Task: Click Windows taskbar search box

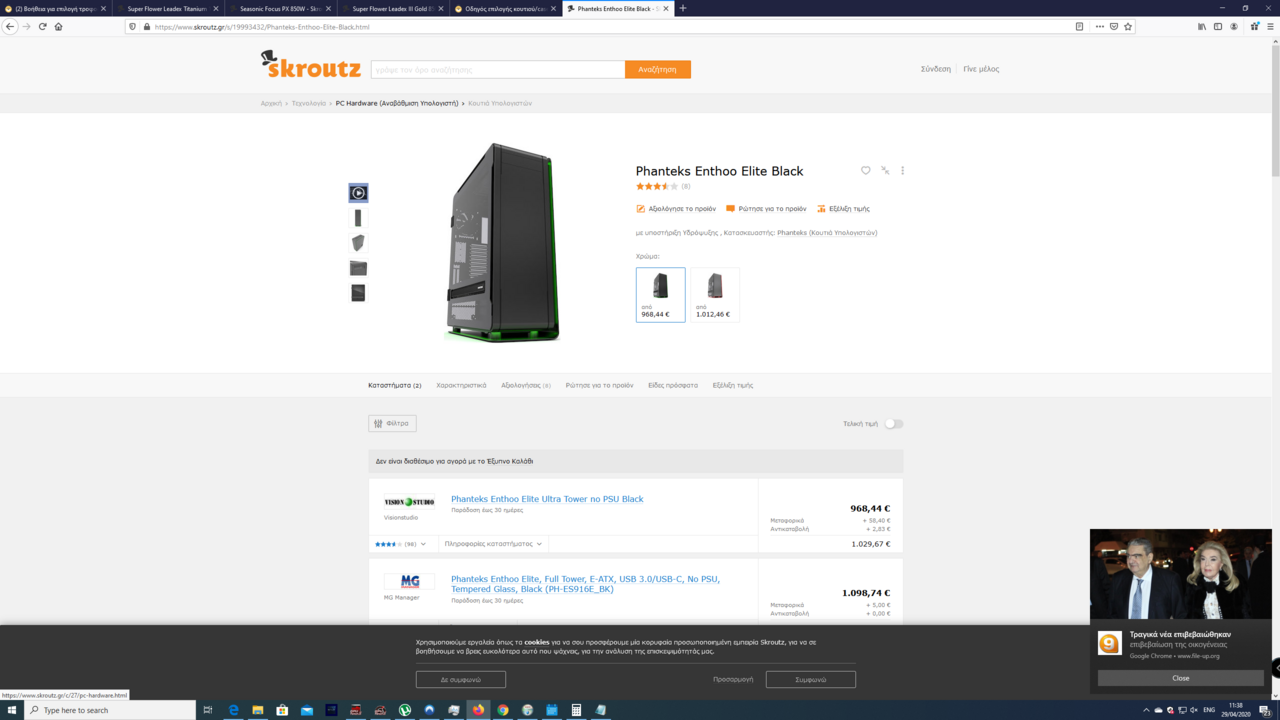Action: 108,710
